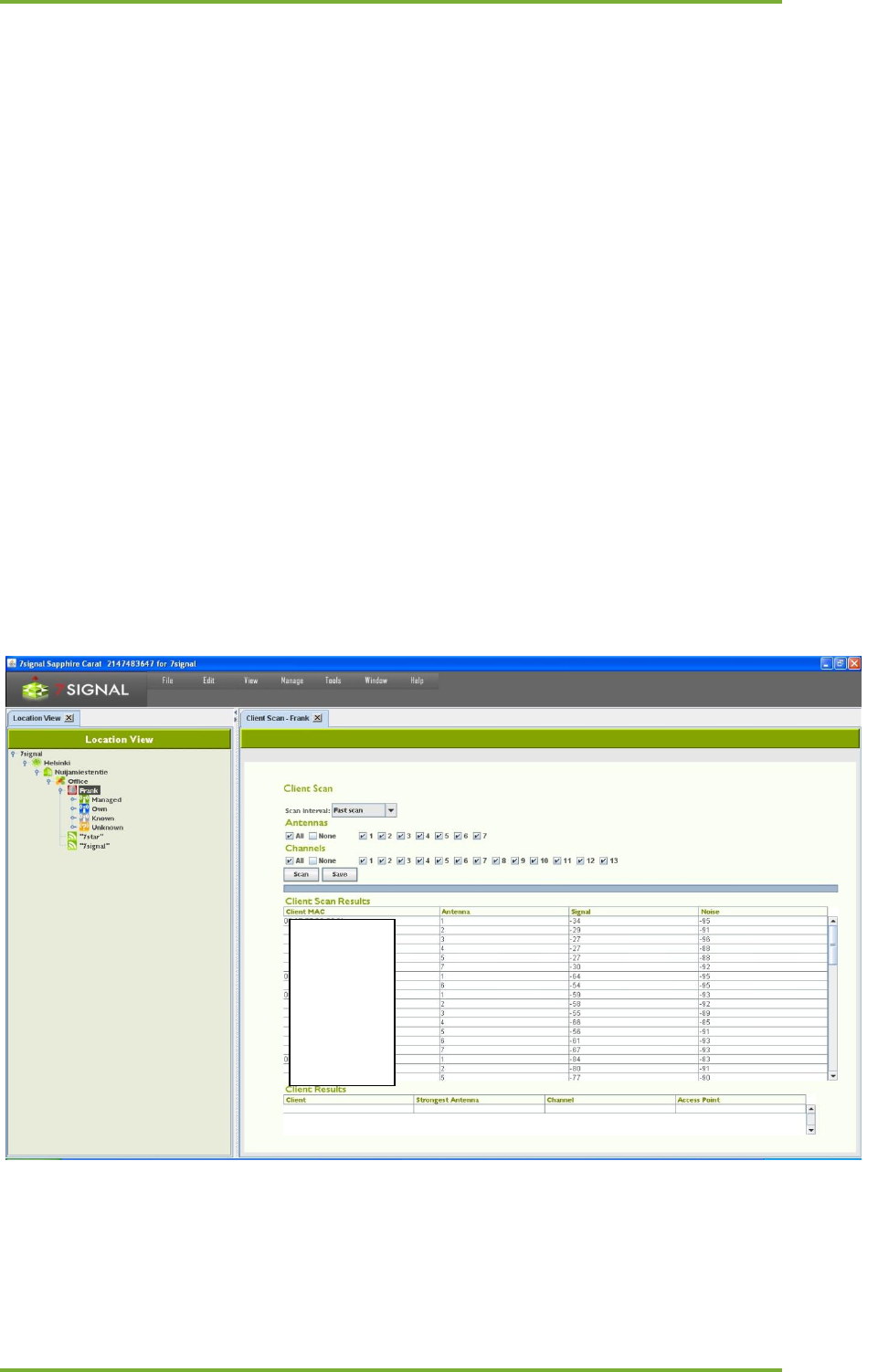
Task: Select the "7star" tree item label
Action: (91, 837)
